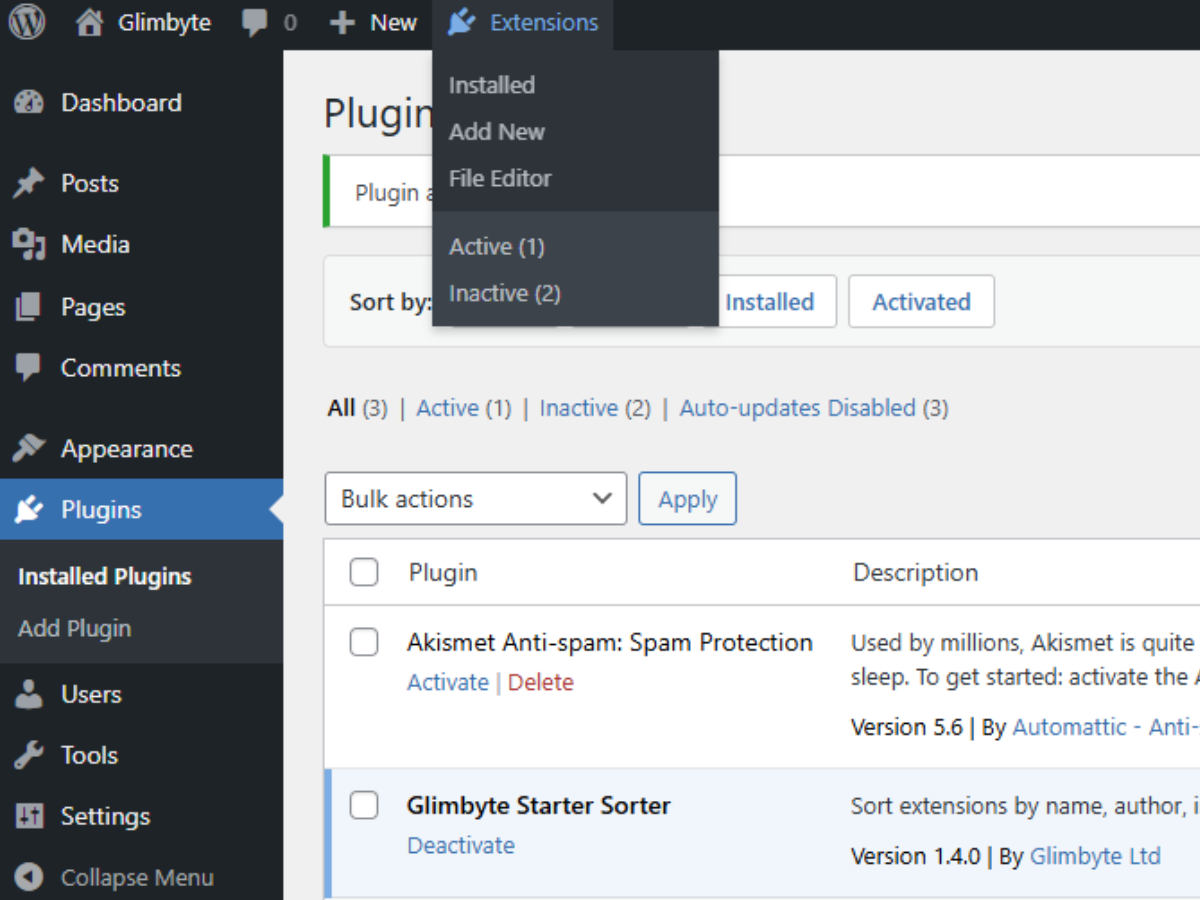Check the Akismet Anti-spam checkbox
Viewport: 1200px width, 900px height.
pos(364,642)
